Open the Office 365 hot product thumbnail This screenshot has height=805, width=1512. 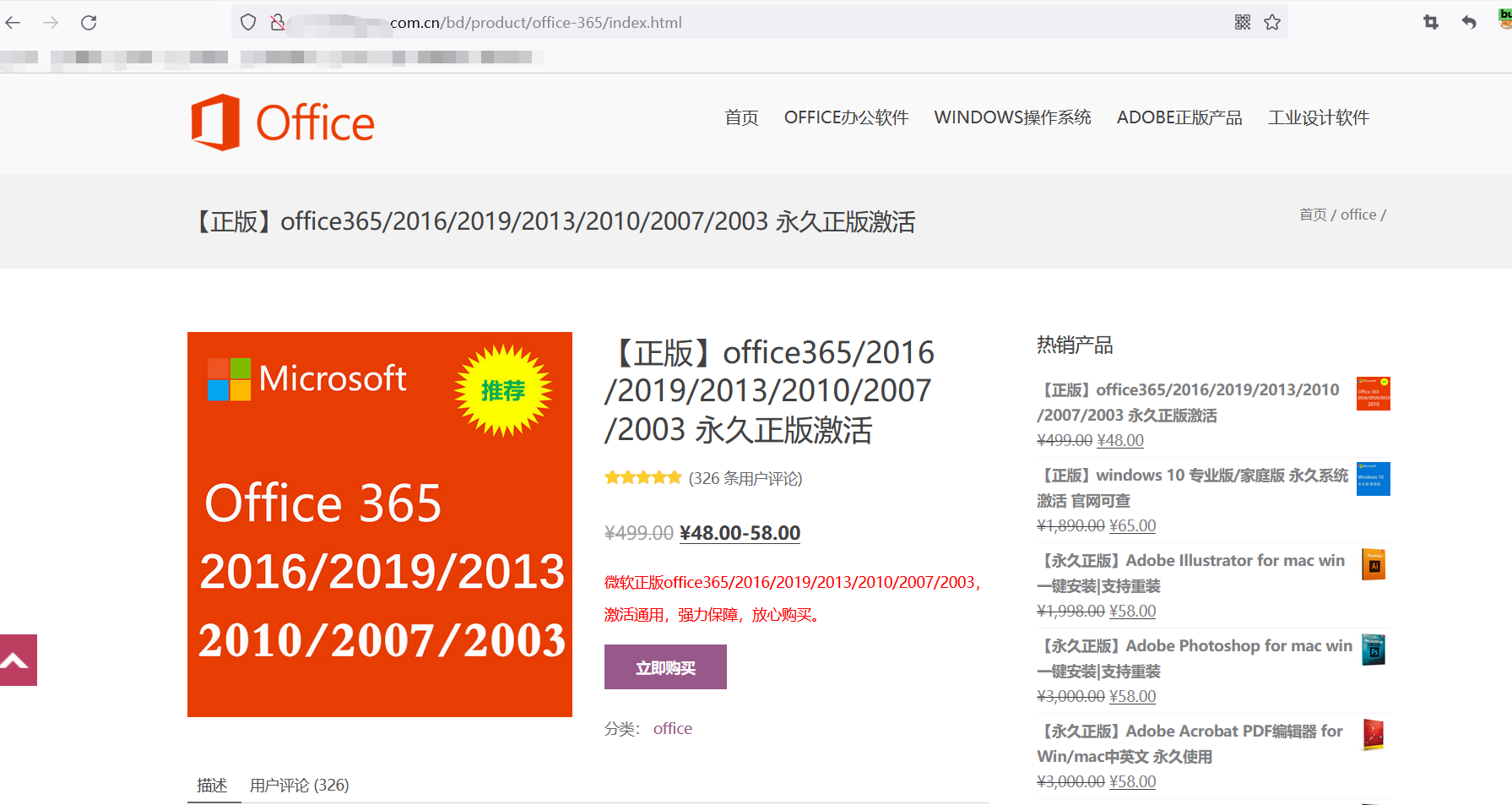(x=1374, y=394)
